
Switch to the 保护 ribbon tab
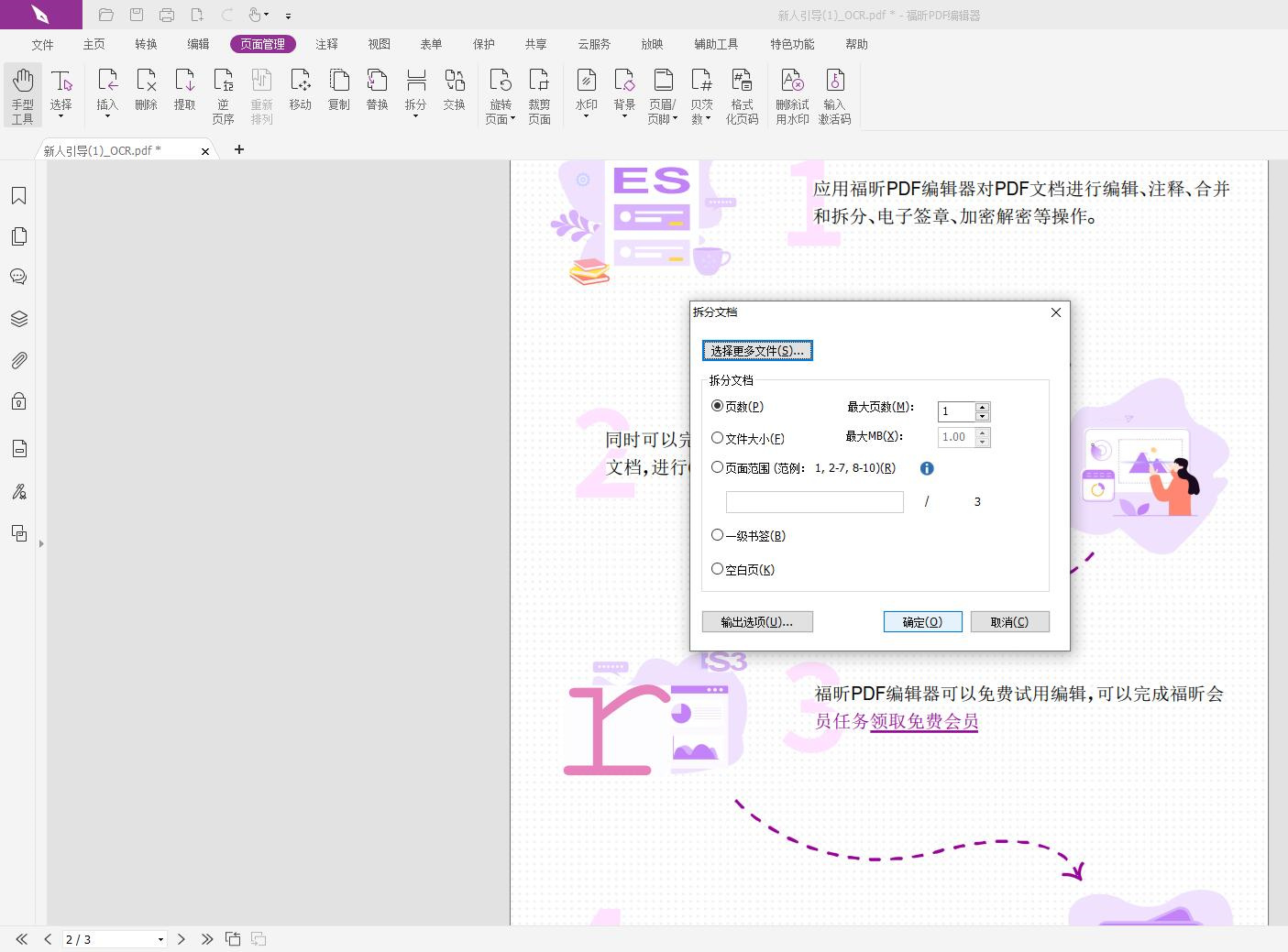[x=483, y=43]
